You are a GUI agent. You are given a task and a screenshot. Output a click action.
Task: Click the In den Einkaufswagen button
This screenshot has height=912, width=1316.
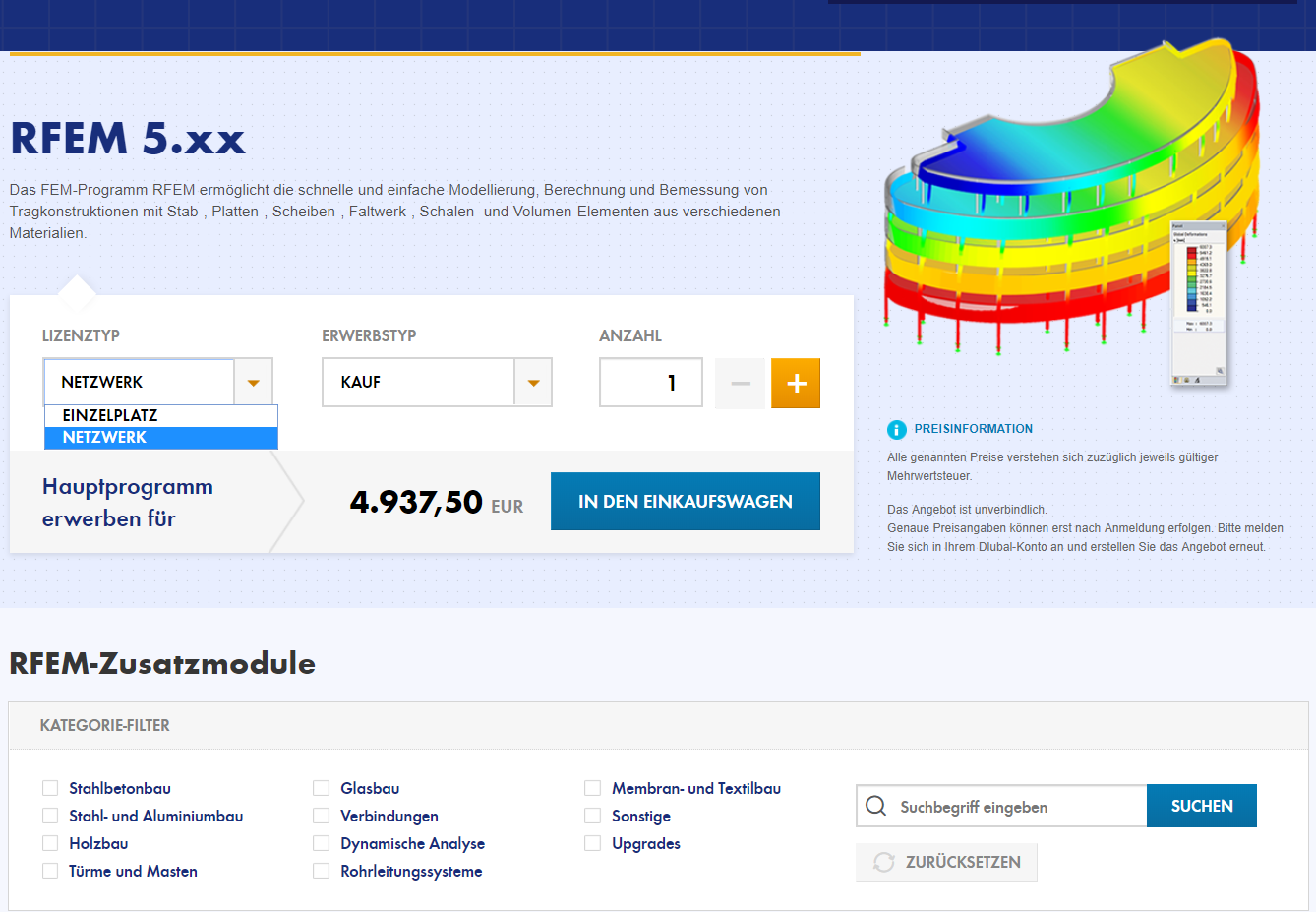[686, 502]
